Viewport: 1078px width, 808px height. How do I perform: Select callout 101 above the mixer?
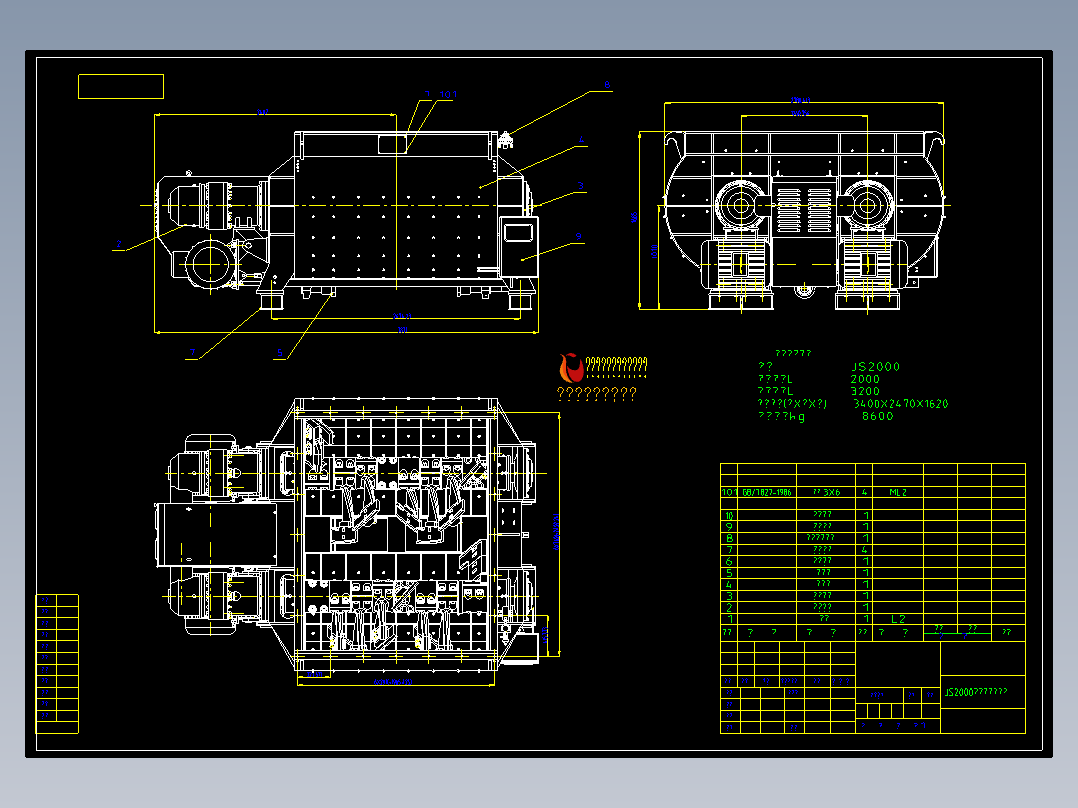(448, 95)
